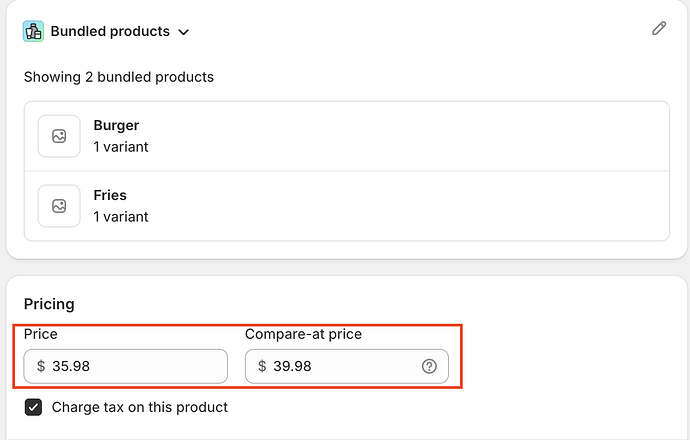Focus the Compare-at price input field
The height and width of the screenshot is (440, 690).
tap(340, 366)
